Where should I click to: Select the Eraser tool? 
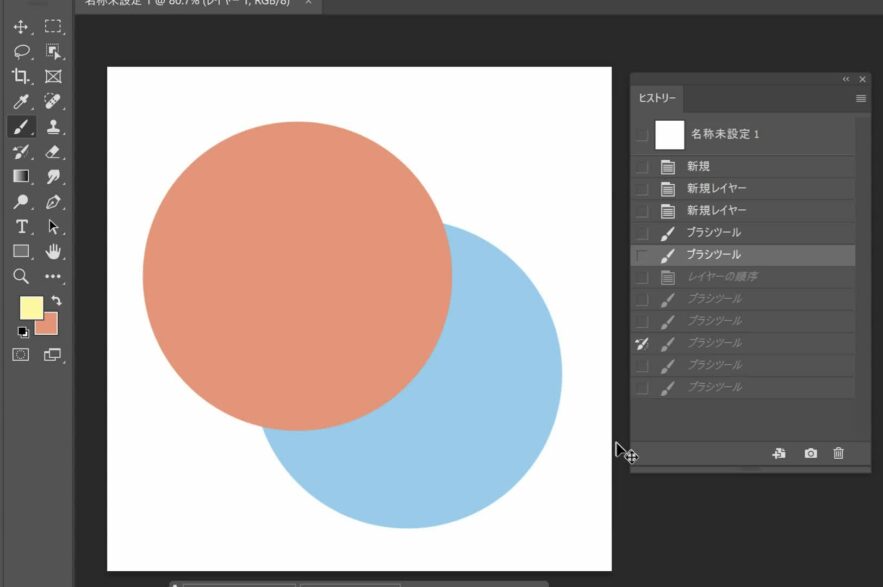(x=53, y=152)
